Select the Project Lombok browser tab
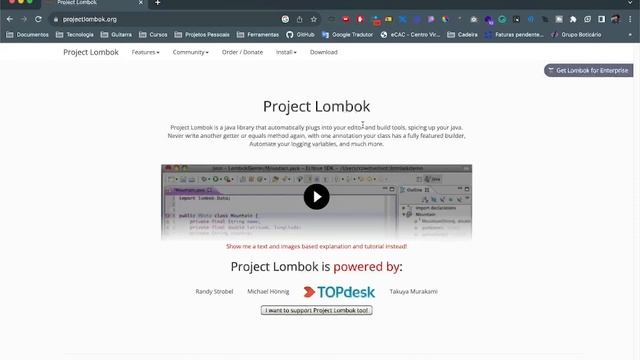640x360 pixels. (x=94, y=3)
